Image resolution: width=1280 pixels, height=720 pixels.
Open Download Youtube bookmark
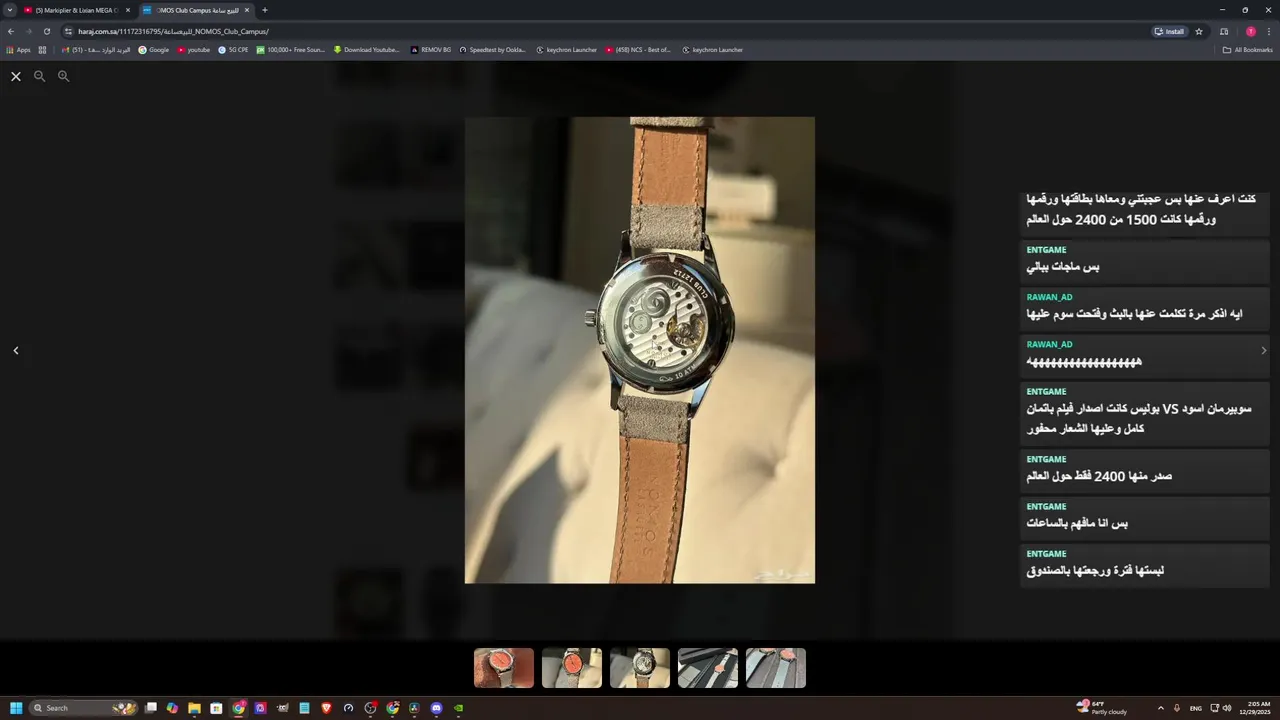click(366, 50)
